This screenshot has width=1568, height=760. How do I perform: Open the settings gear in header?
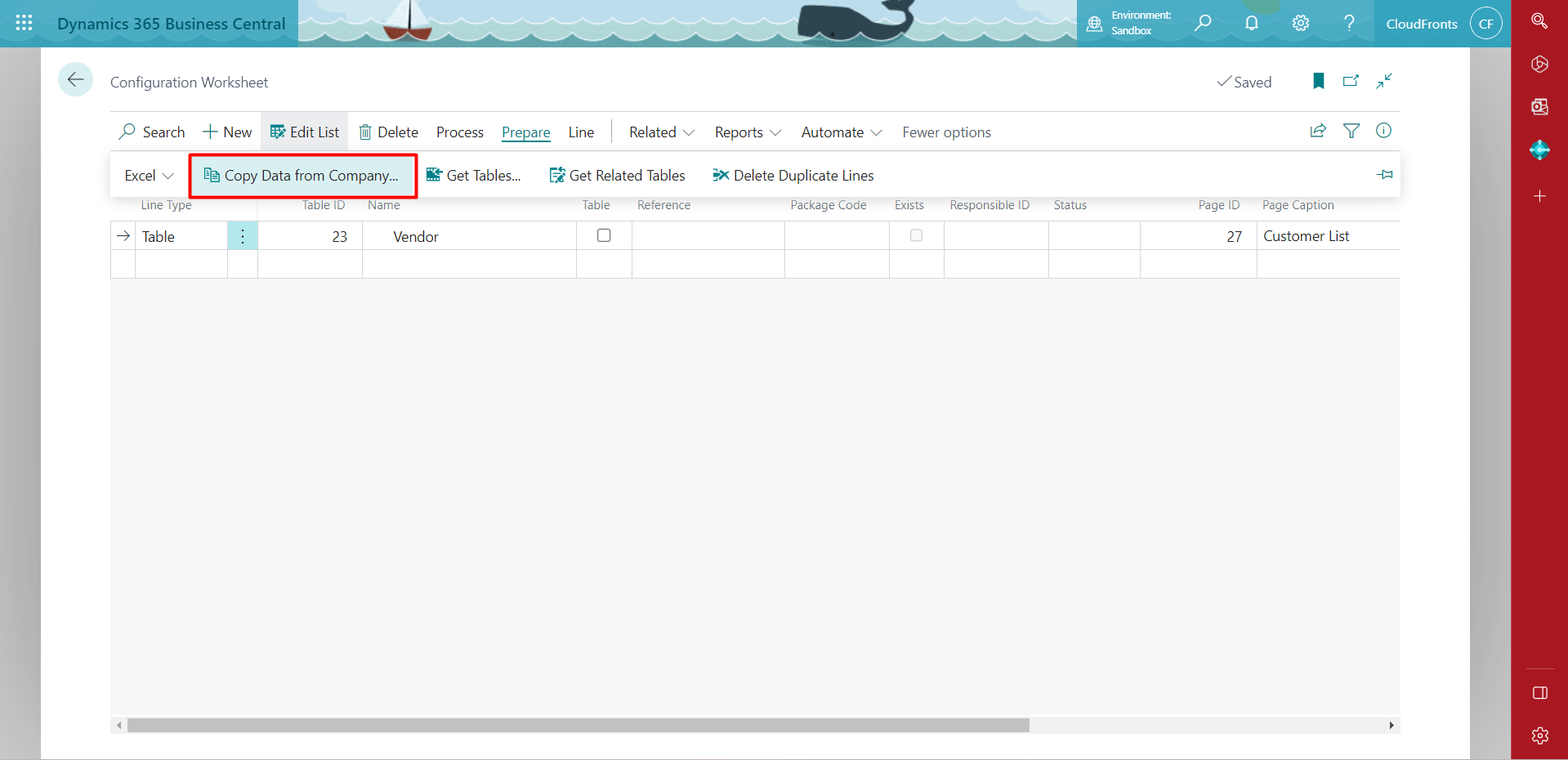point(1300,23)
